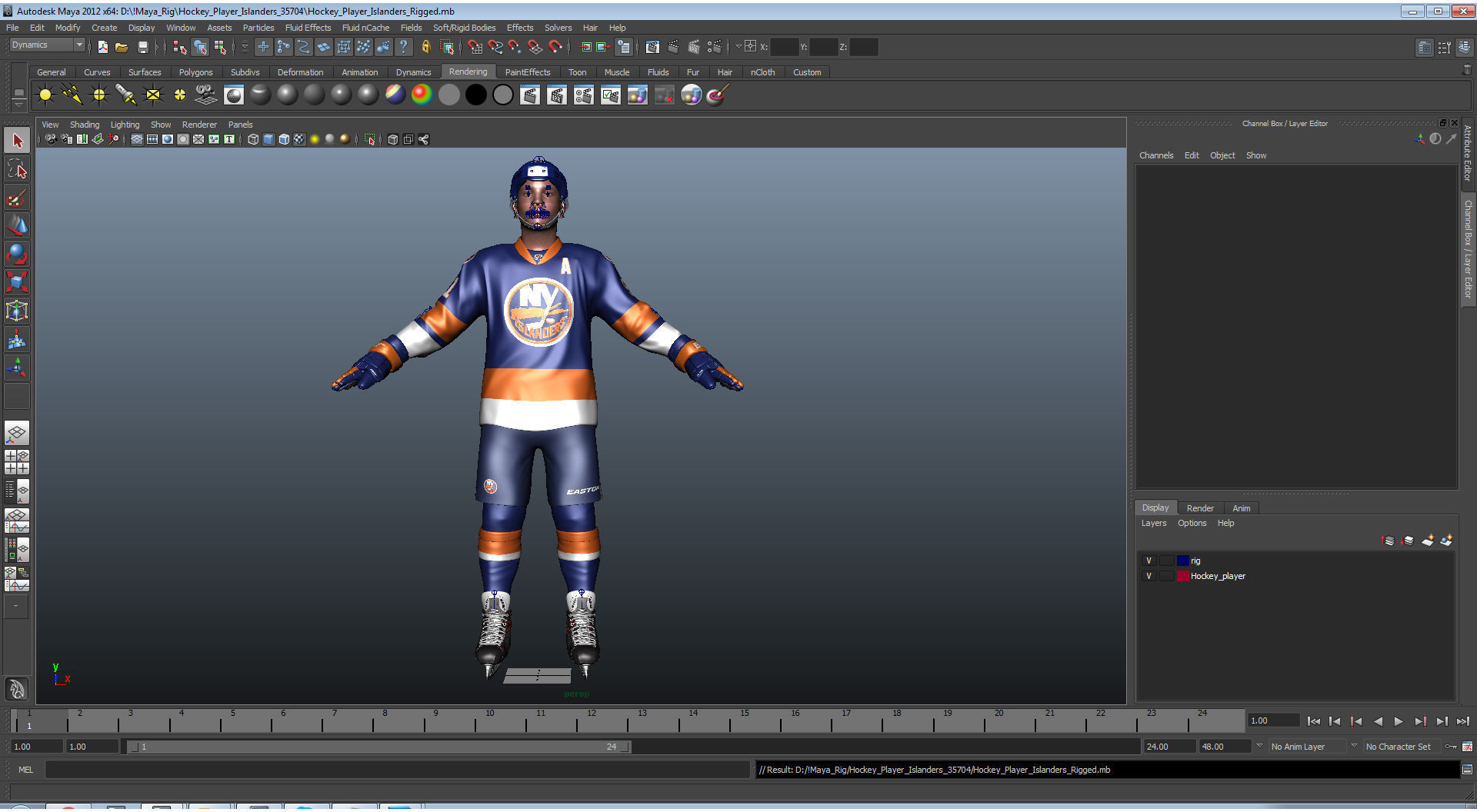This screenshot has height=812, width=1477.
Task: Step forward one key
Action: click(1420, 721)
